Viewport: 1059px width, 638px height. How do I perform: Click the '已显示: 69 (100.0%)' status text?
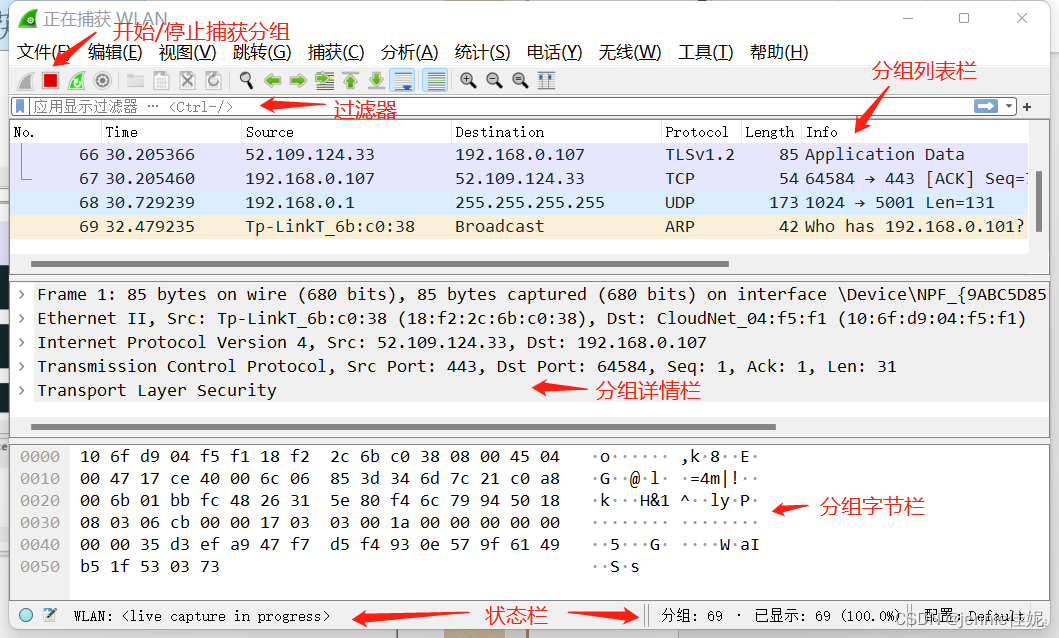(x=827, y=616)
